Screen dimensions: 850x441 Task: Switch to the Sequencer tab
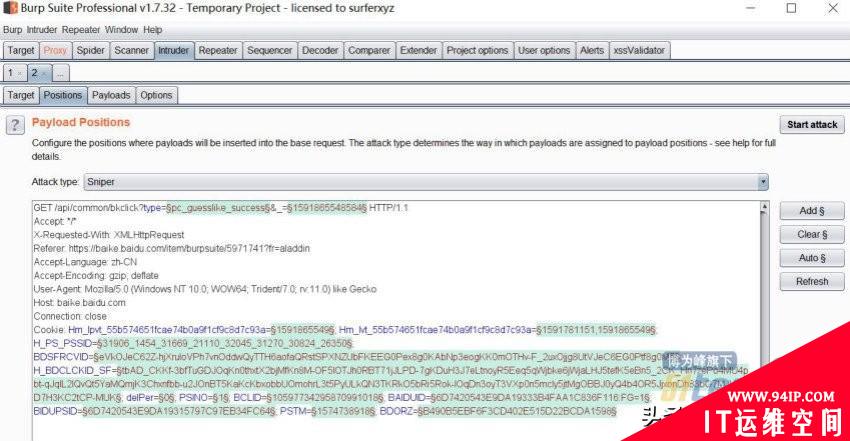[269, 50]
